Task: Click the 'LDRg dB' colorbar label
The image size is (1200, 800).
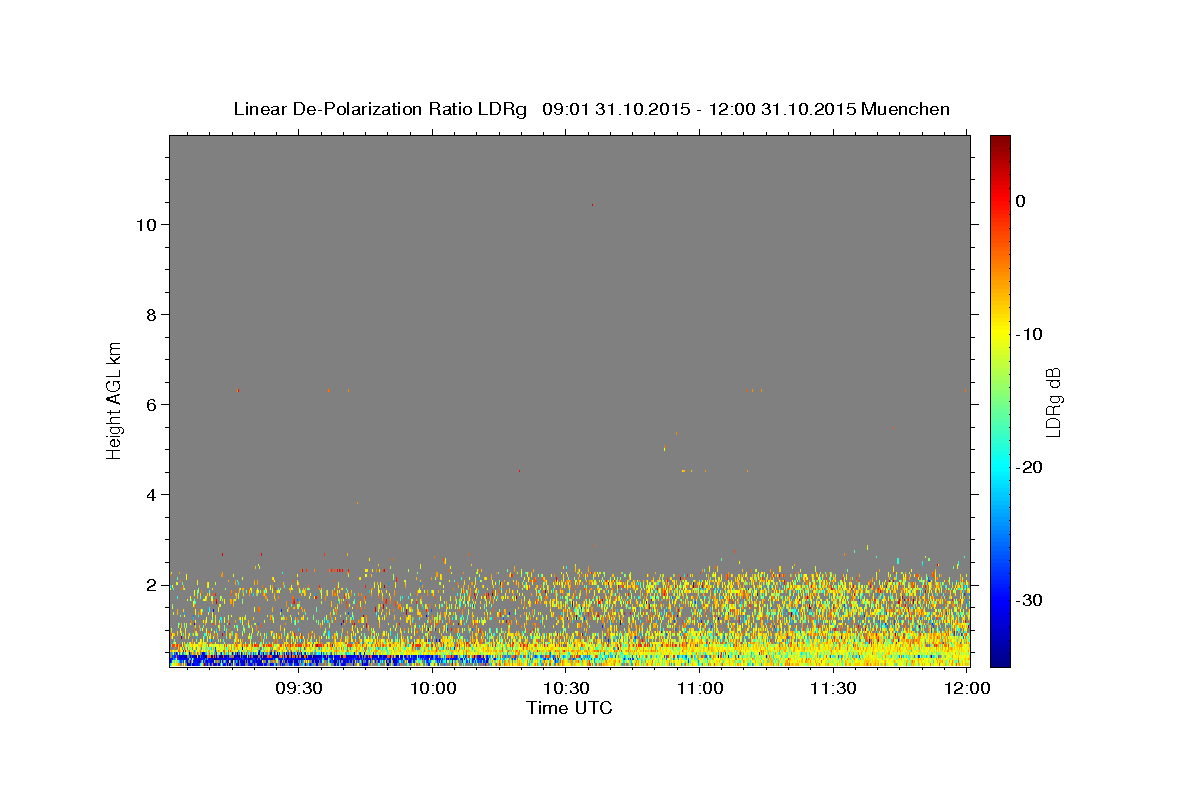Action: pyautogui.click(x=1053, y=402)
